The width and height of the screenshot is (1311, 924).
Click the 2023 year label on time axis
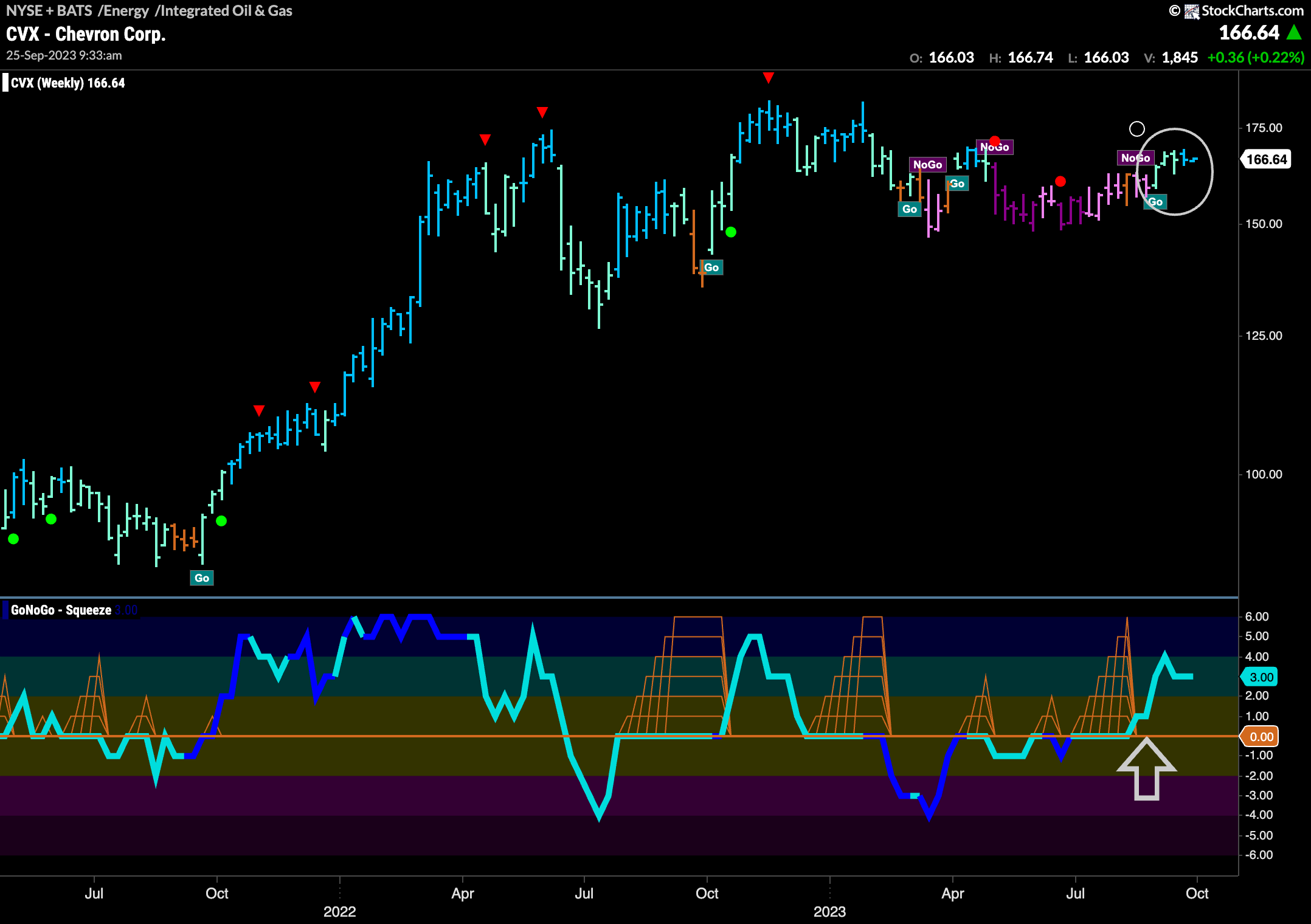point(829,911)
